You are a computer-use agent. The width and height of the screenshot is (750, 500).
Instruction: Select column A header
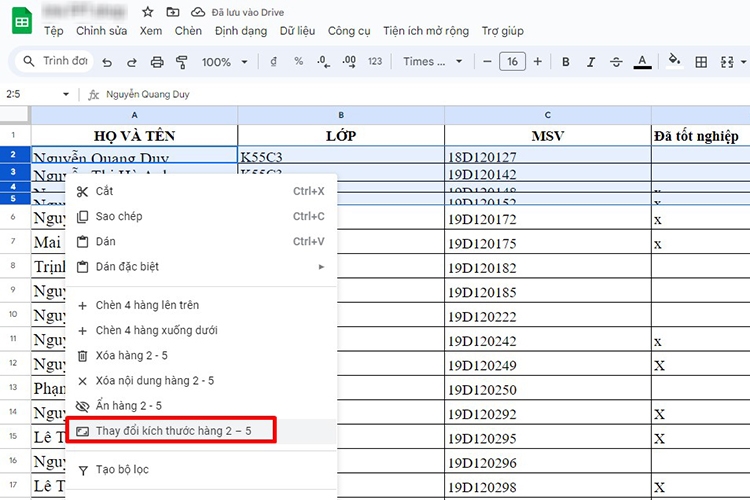coord(134,115)
